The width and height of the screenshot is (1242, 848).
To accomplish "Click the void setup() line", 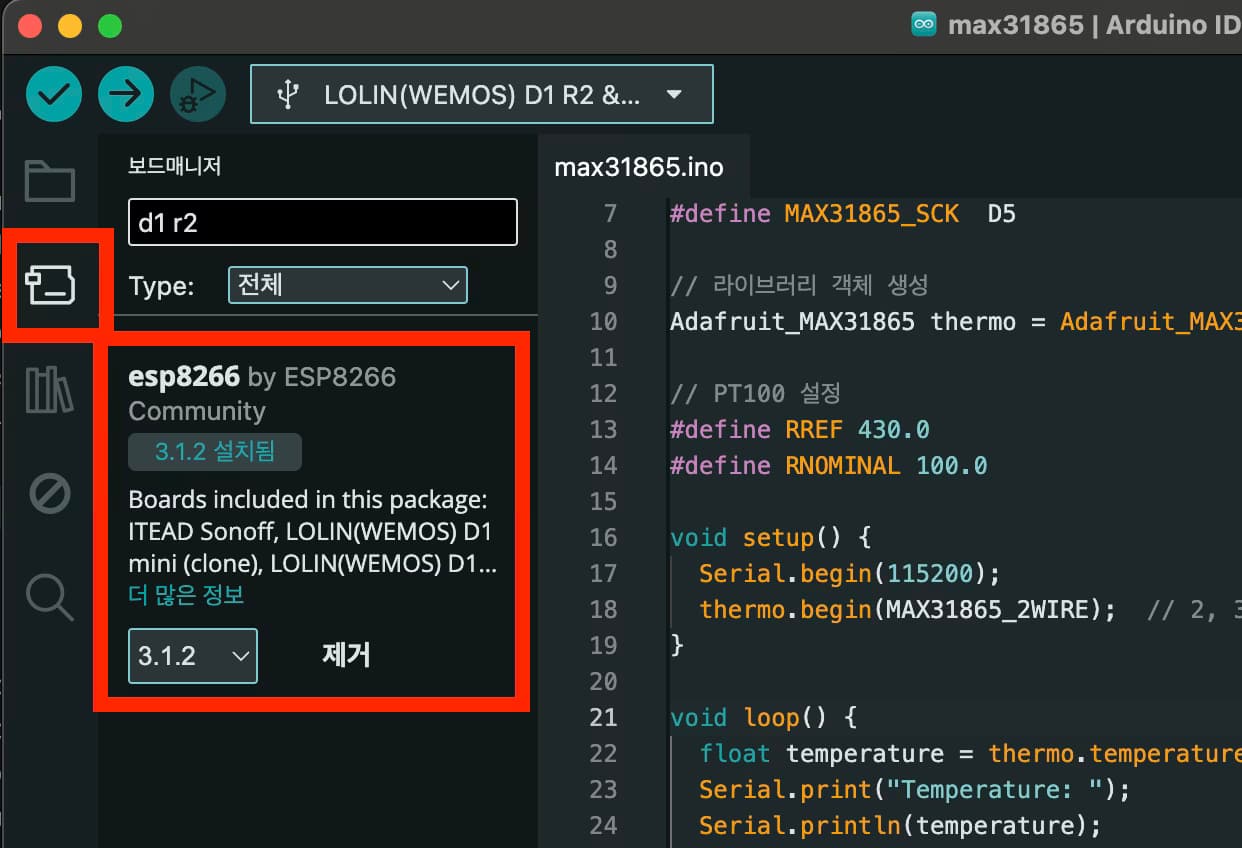I will click(770, 537).
